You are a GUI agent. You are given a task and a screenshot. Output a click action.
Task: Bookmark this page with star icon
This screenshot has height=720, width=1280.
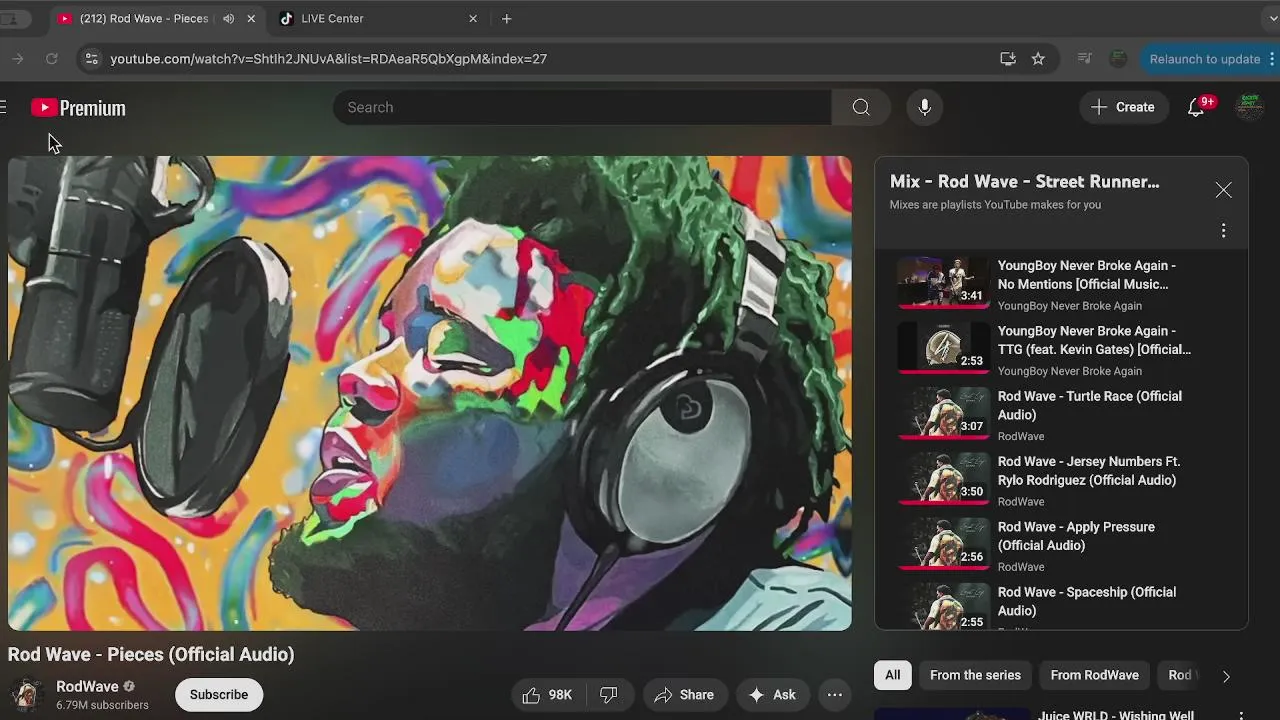[x=1038, y=59]
